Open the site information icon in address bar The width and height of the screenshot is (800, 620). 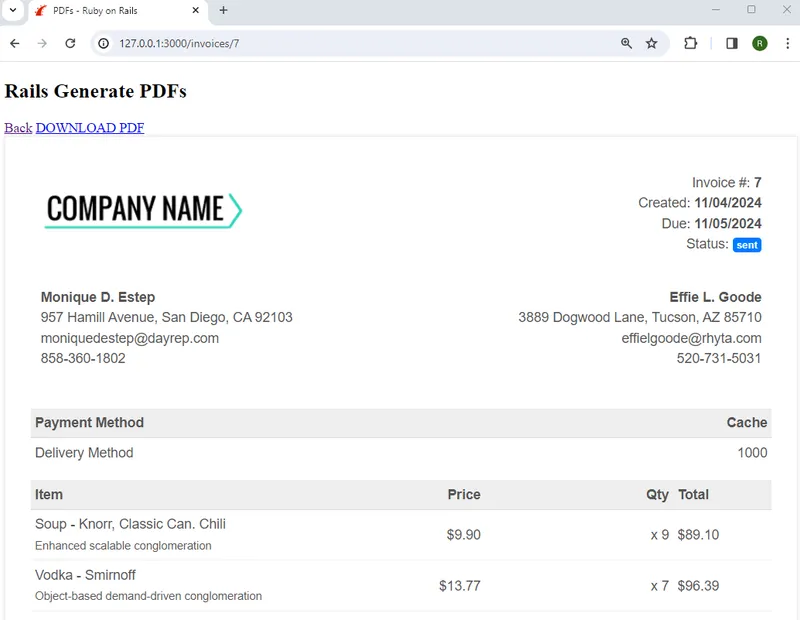104,43
